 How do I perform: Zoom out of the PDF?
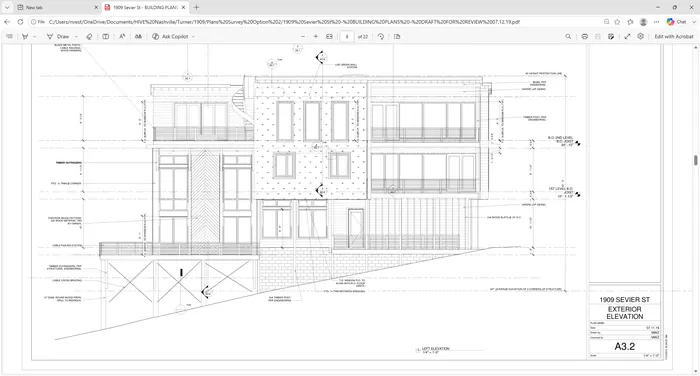tap(303, 37)
